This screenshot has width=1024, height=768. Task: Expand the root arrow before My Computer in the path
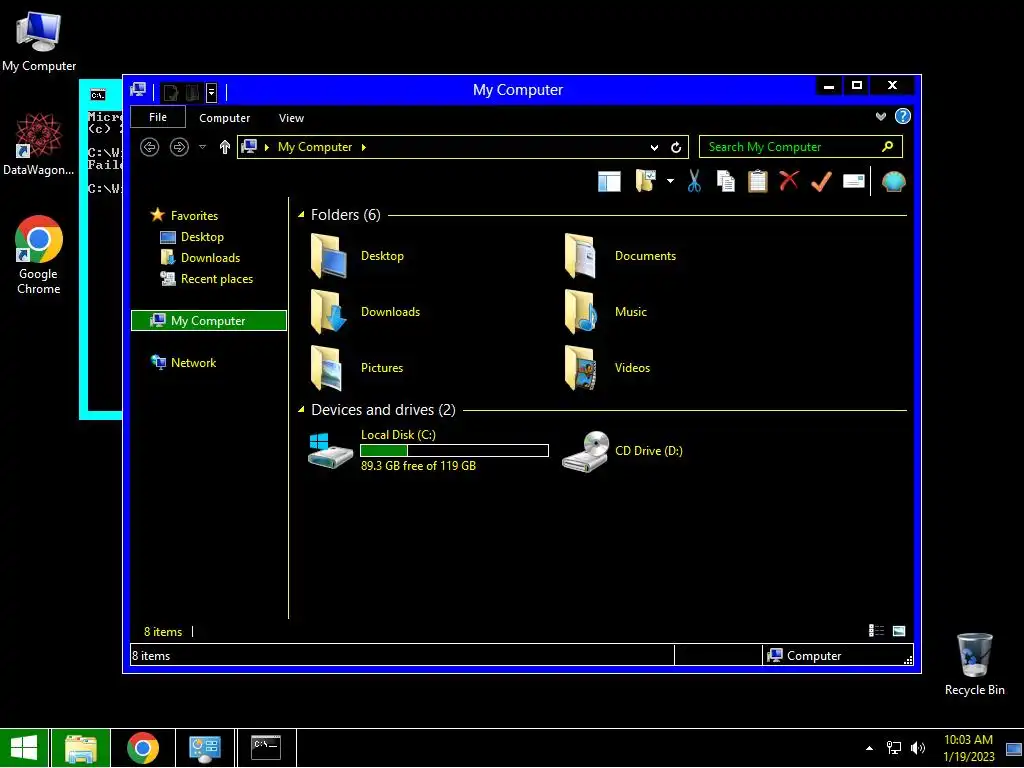pos(266,147)
